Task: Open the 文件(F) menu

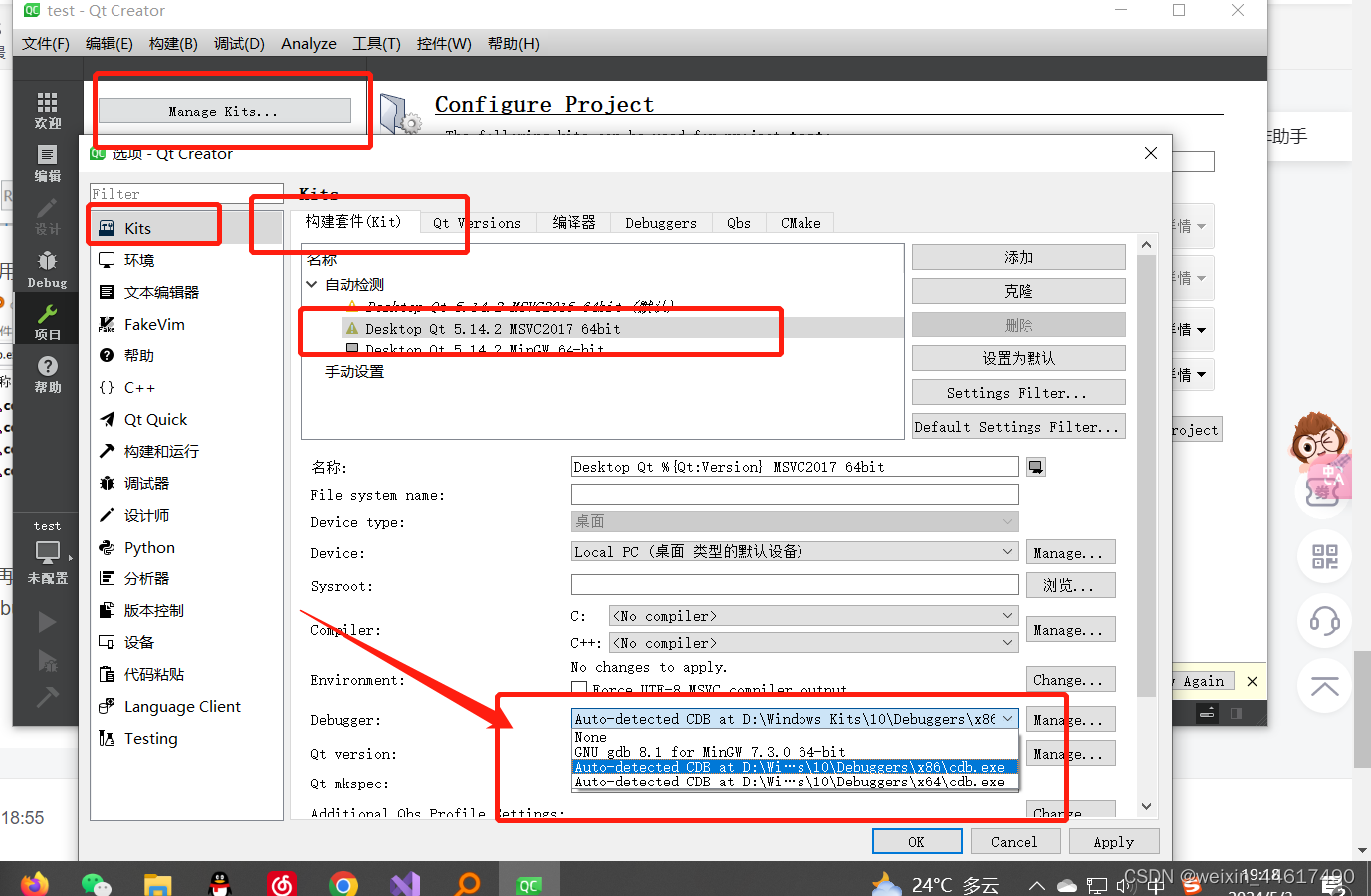Action: click(45, 43)
